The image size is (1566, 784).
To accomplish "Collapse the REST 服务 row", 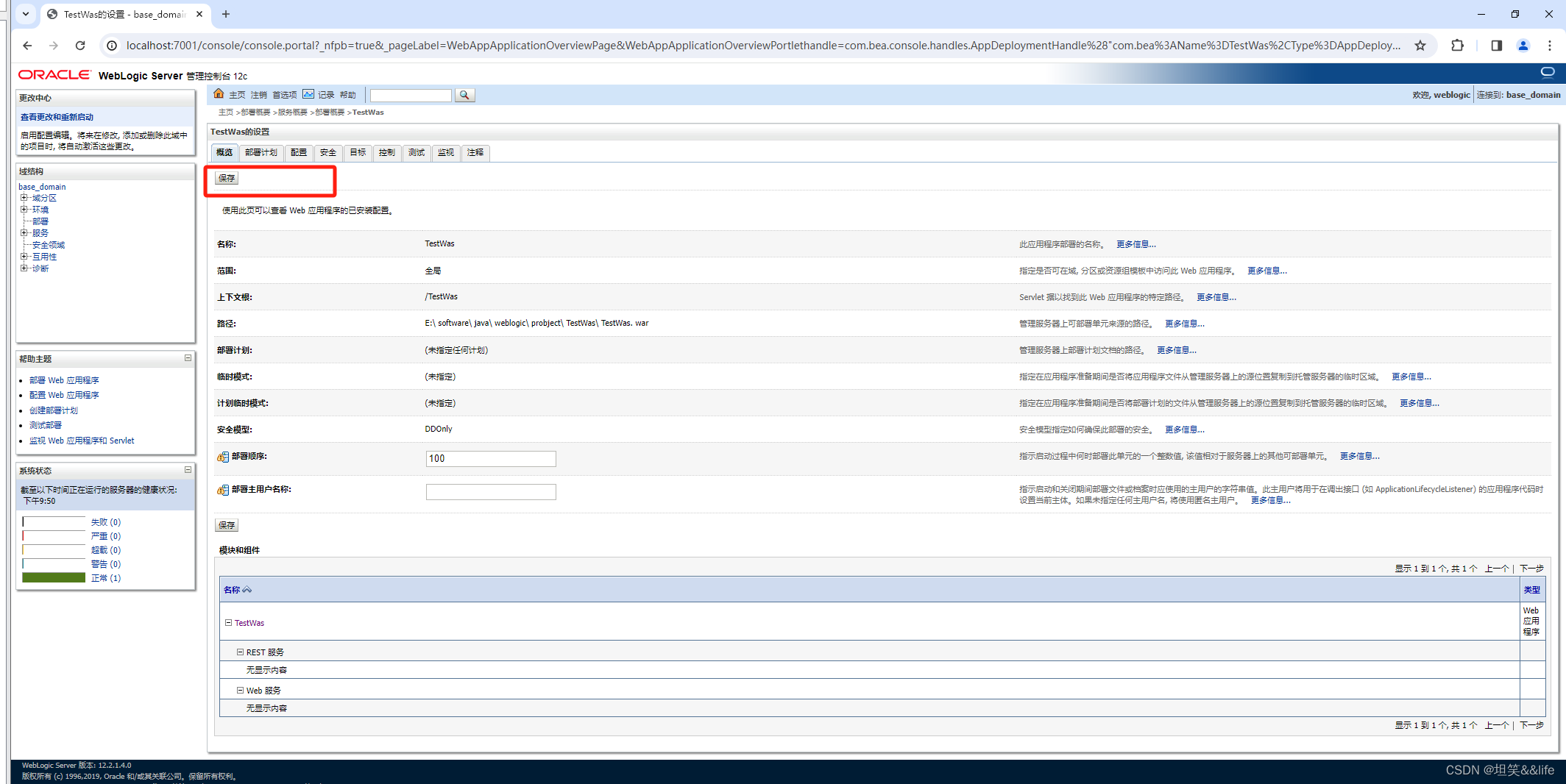I will click(240, 652).
